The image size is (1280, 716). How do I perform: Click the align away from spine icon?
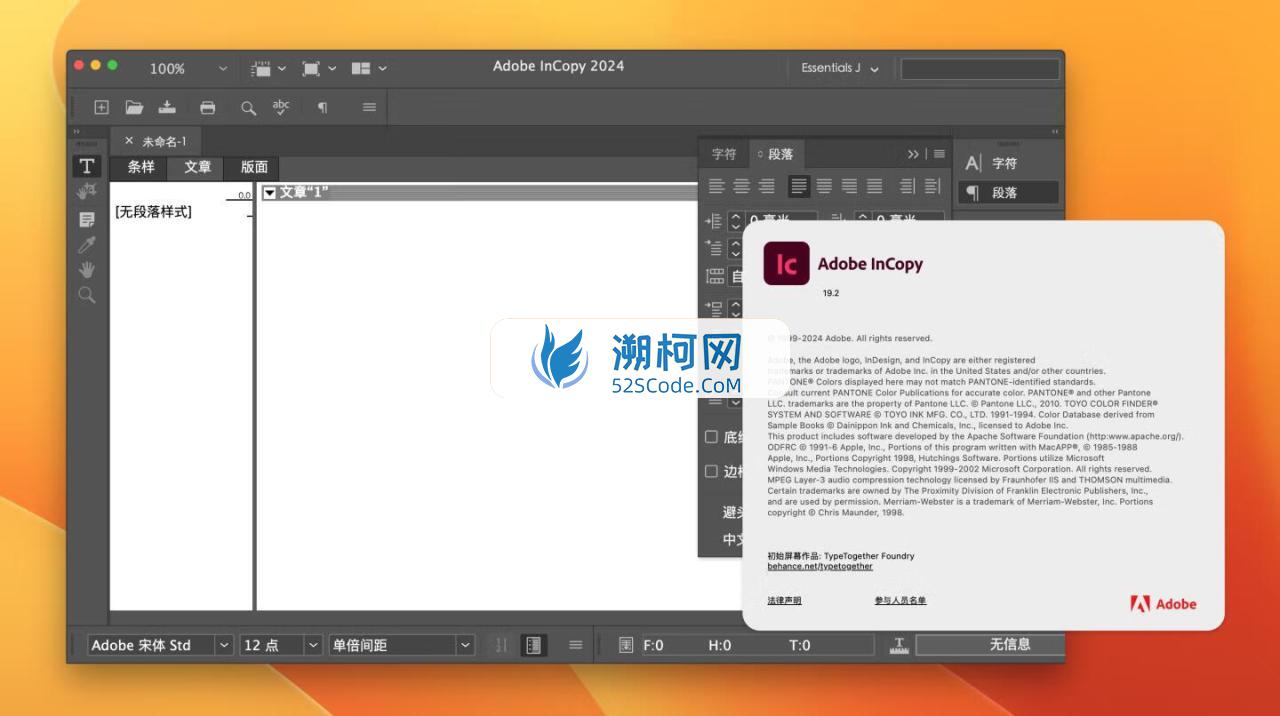point(932,186)
